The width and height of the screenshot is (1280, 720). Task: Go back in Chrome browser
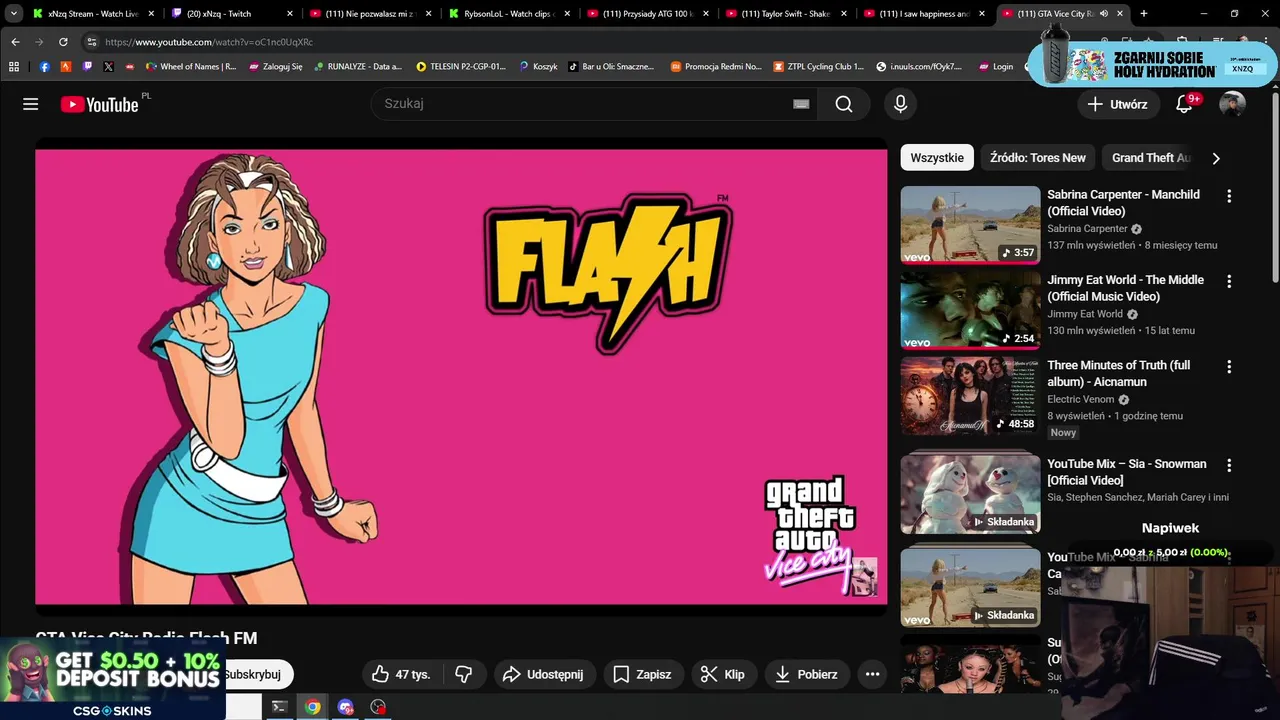coord(15,42)
